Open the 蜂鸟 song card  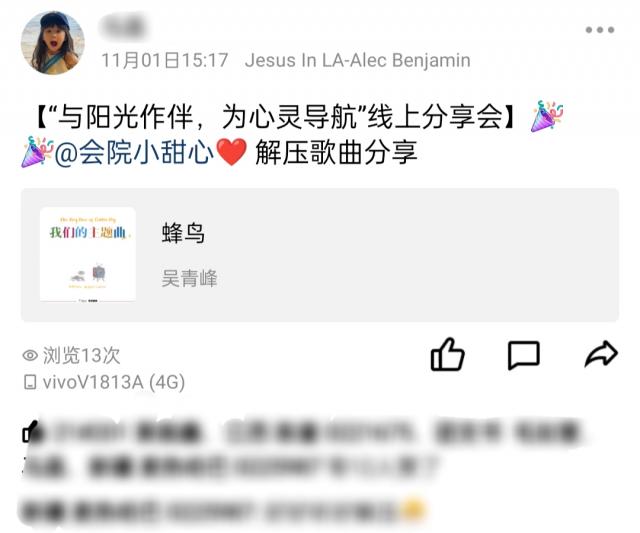pos(320,255)
